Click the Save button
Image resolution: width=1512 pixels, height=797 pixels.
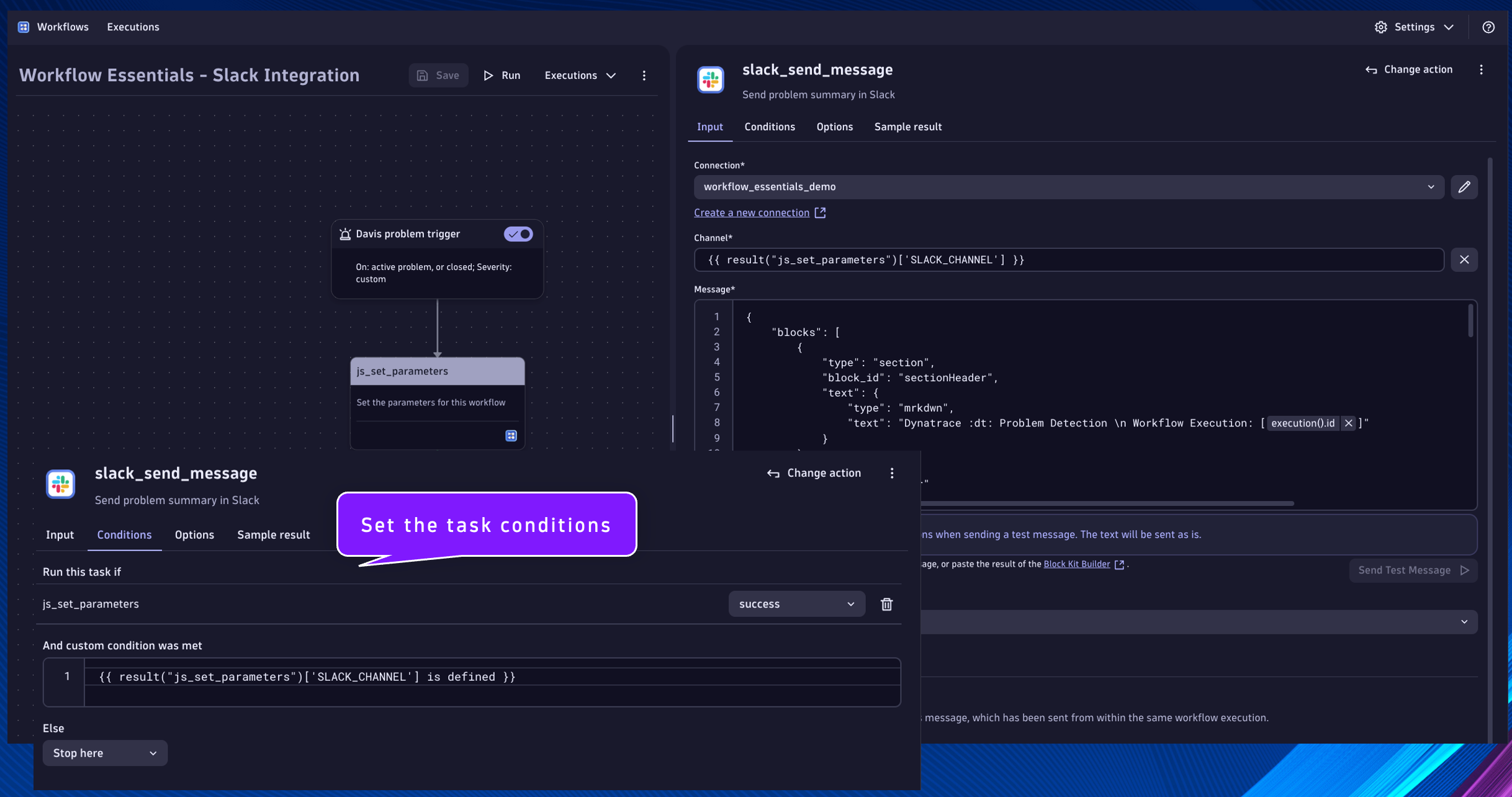click(438, 75)
